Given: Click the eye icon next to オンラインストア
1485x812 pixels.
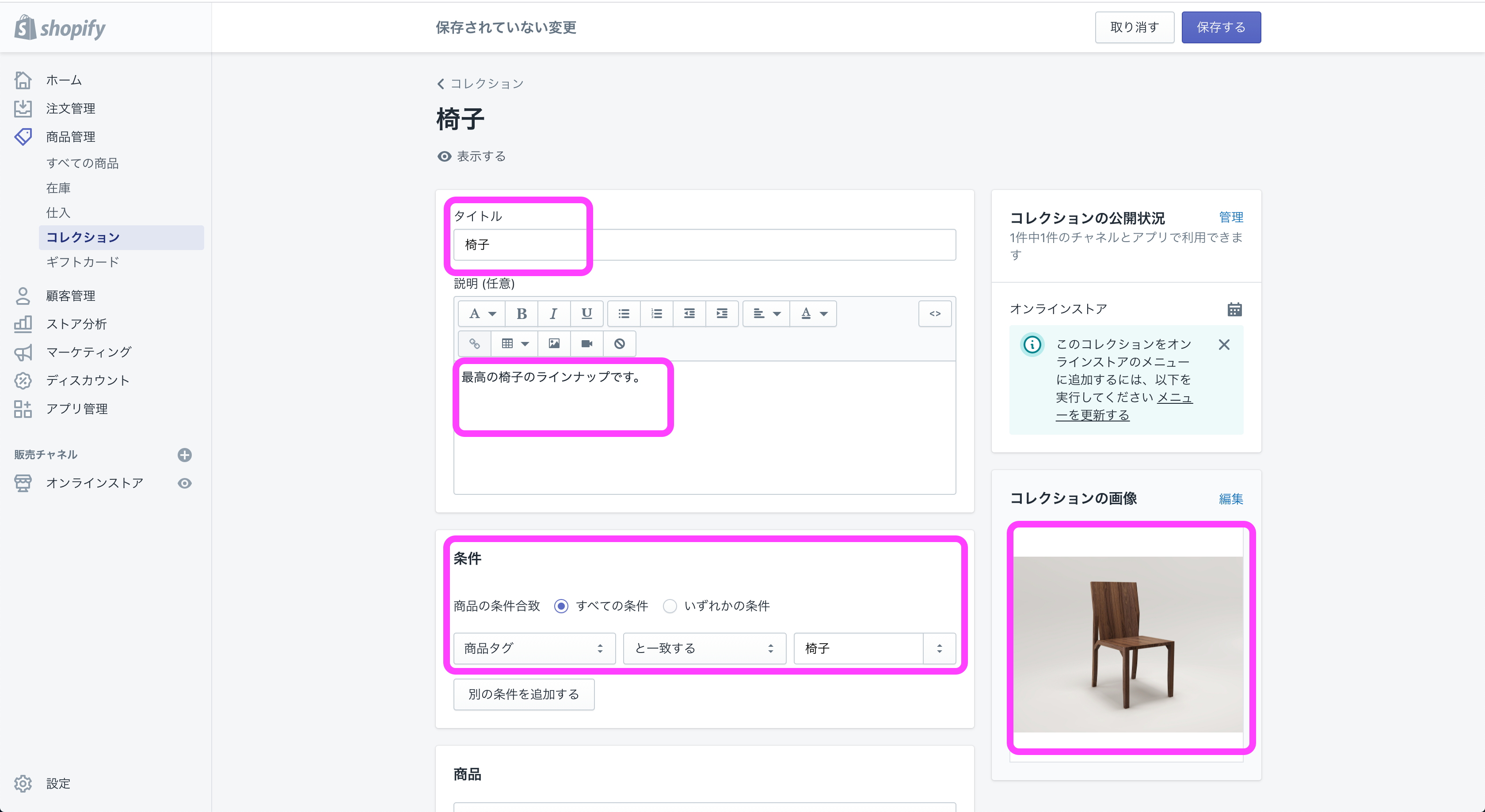Looking at the screenshot, I should click(x=184, y=483).
